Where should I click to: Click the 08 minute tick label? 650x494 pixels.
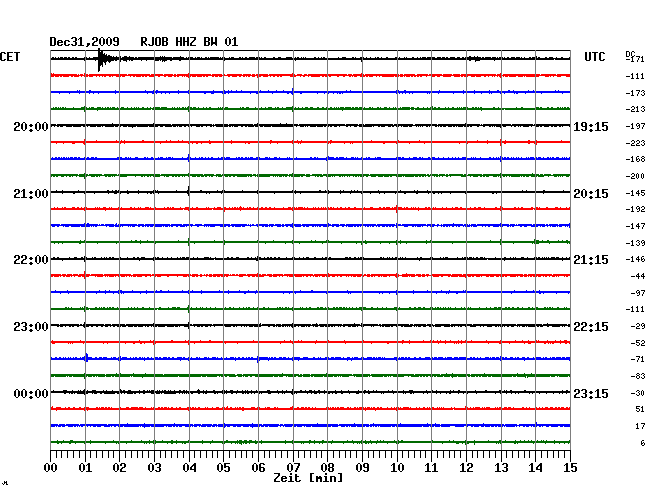(x=327, y=467)
